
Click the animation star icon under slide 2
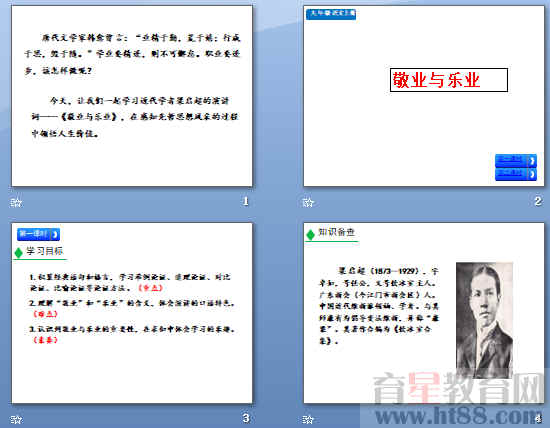(308, 202)
